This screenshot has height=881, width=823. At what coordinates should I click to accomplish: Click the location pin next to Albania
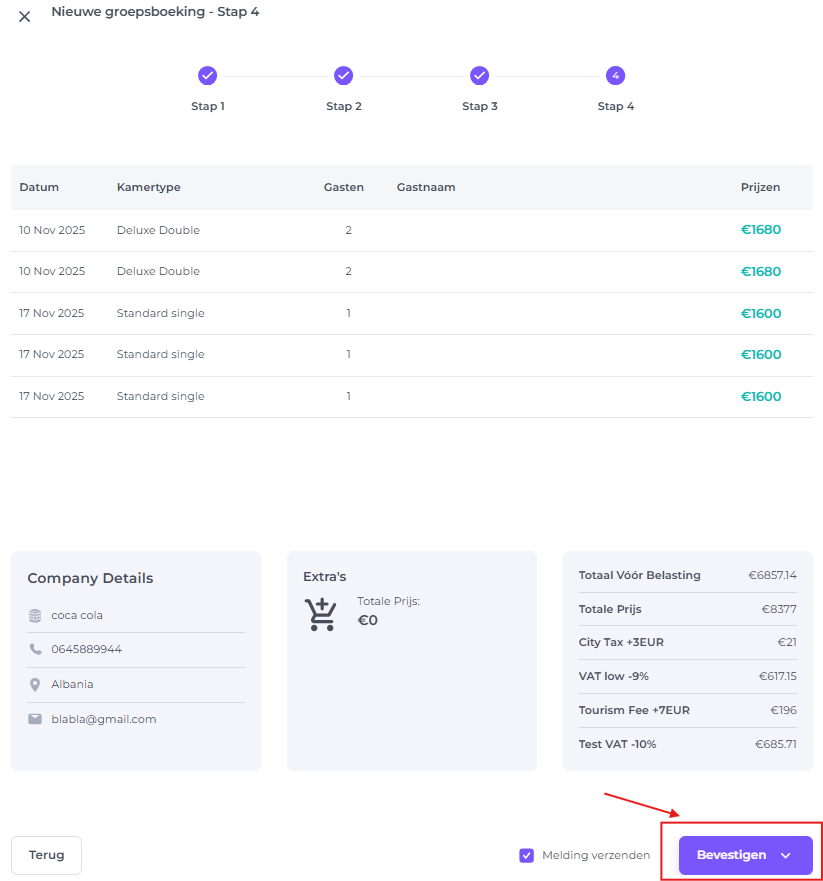click(35, 685)
